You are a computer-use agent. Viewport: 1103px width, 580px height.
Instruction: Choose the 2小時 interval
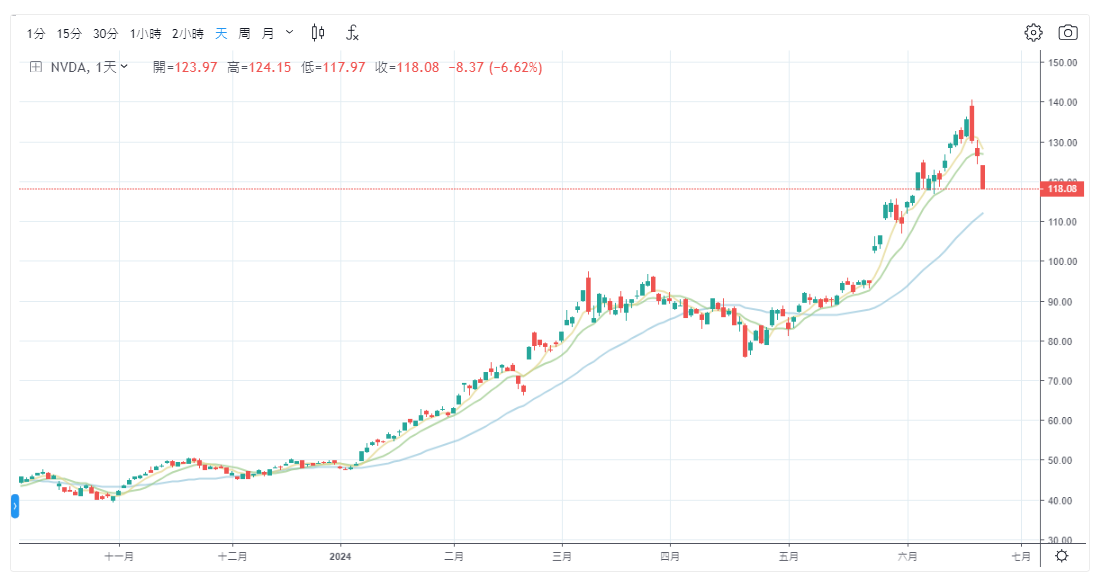[x=187, y=33]
